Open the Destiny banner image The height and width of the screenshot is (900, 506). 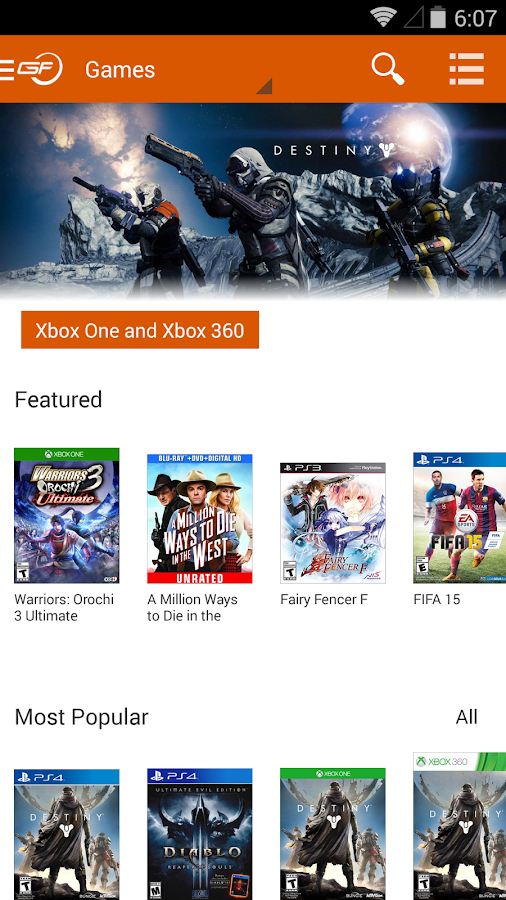(x=253, y=201)
